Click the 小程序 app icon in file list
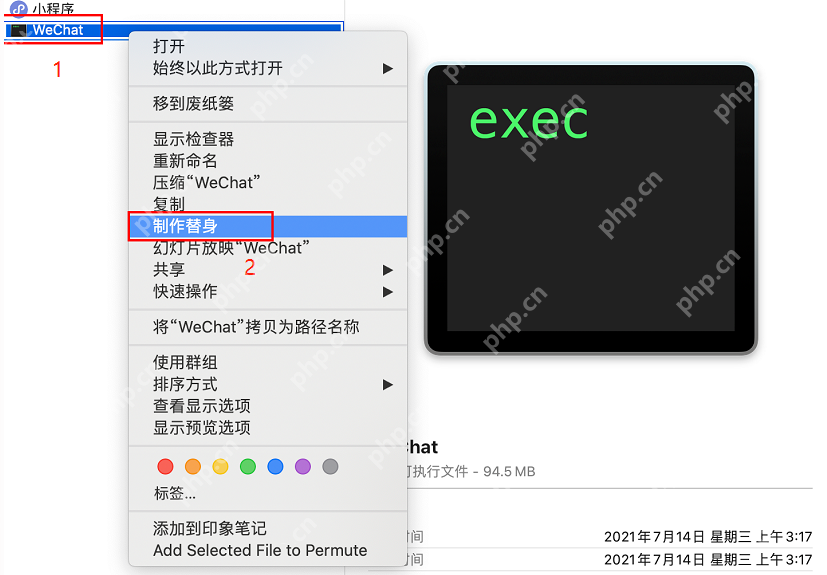 (x=19, y=9)
